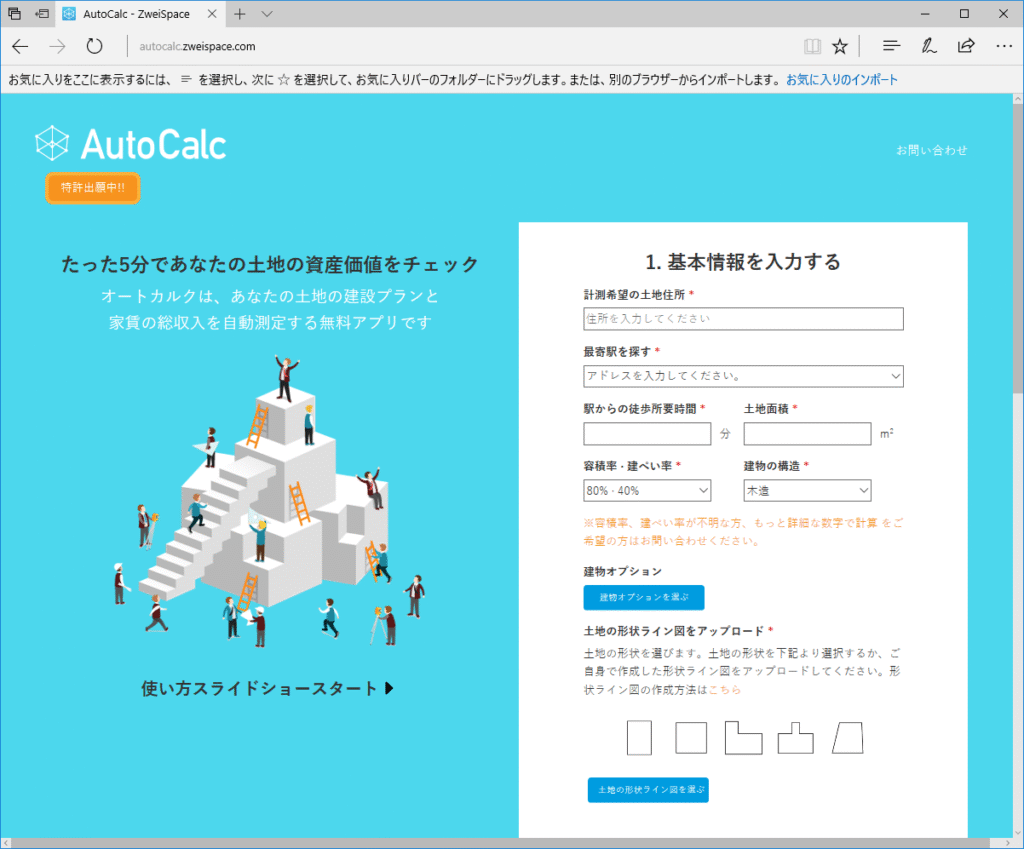Click the 駅からの徒歩所要時間 input field

click(647, 434)
